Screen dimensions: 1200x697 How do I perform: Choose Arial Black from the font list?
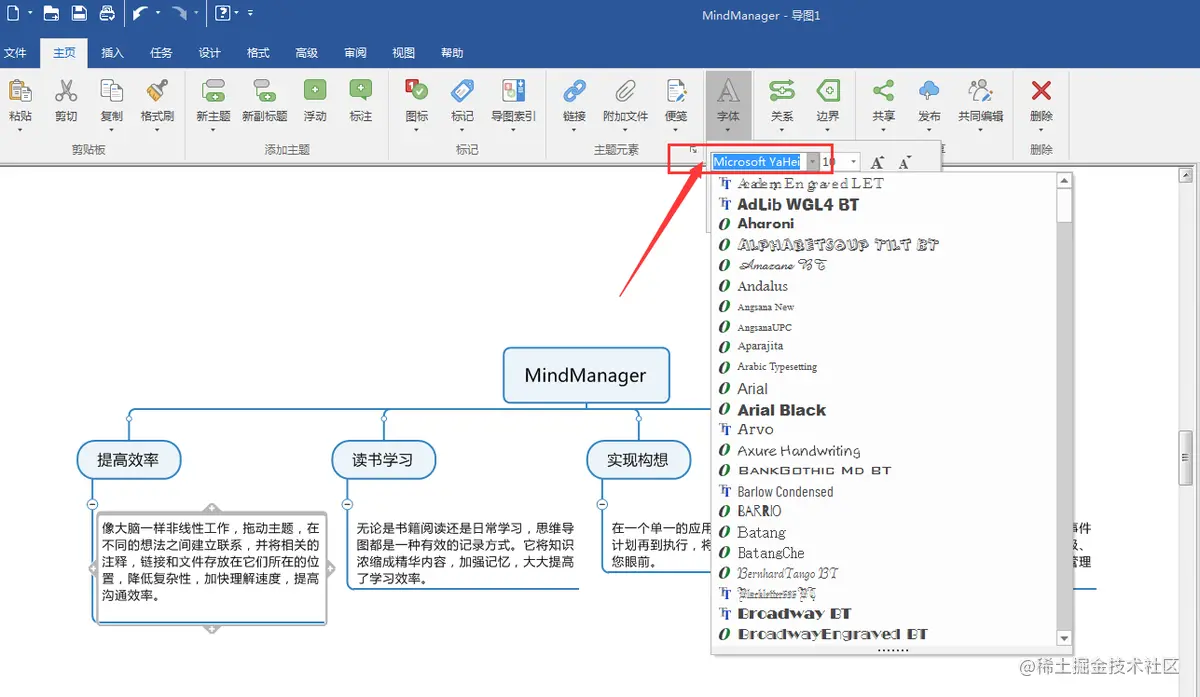(x=782, y=410)
